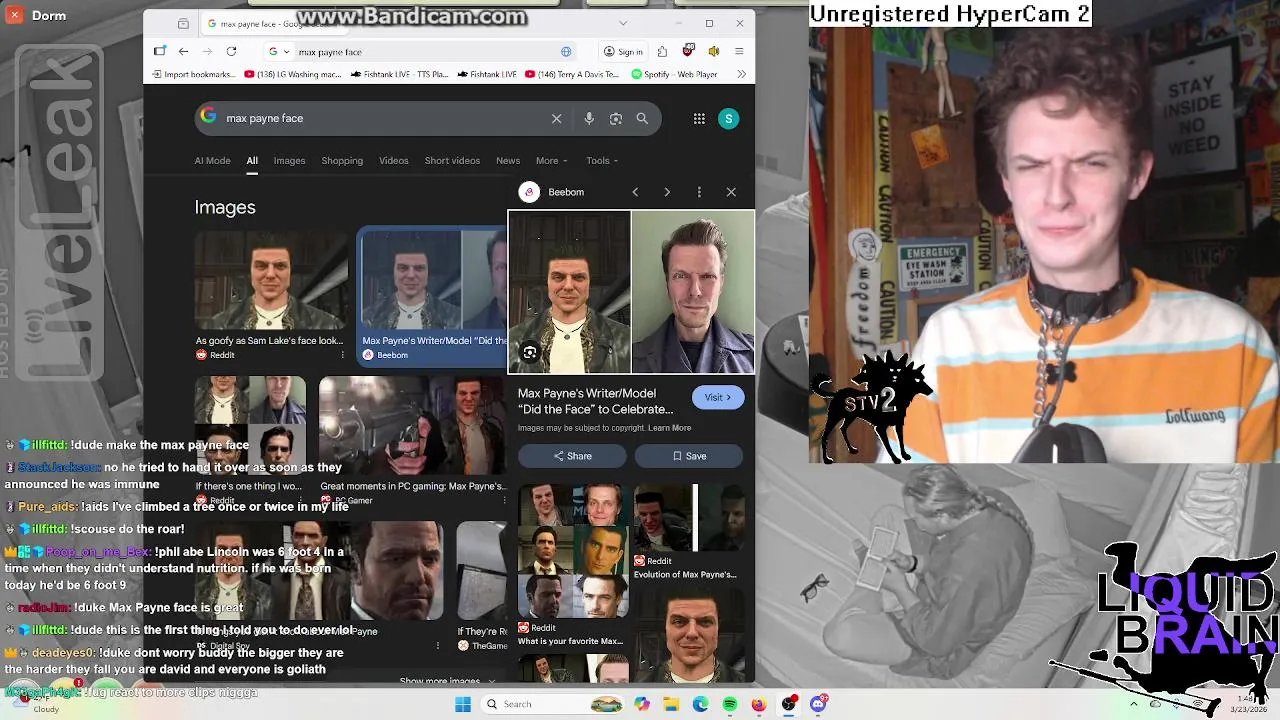Click the Share button
The width and height of the screenshot is (1280, 720).
pyautogui.click(x=572, y=456)
